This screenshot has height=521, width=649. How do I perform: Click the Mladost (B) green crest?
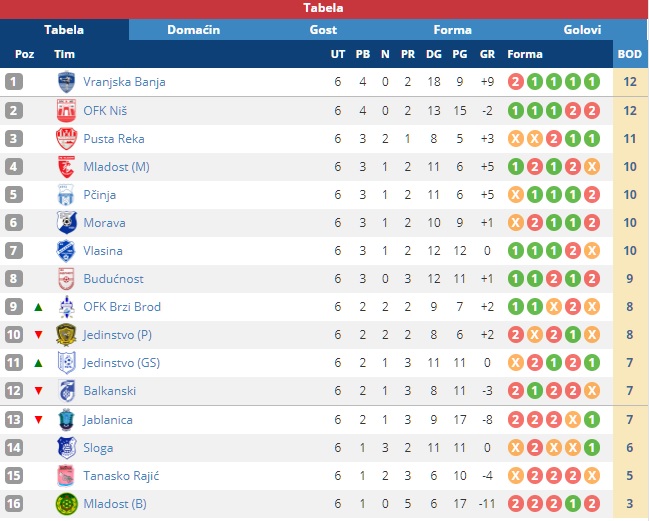coord(66,504)
